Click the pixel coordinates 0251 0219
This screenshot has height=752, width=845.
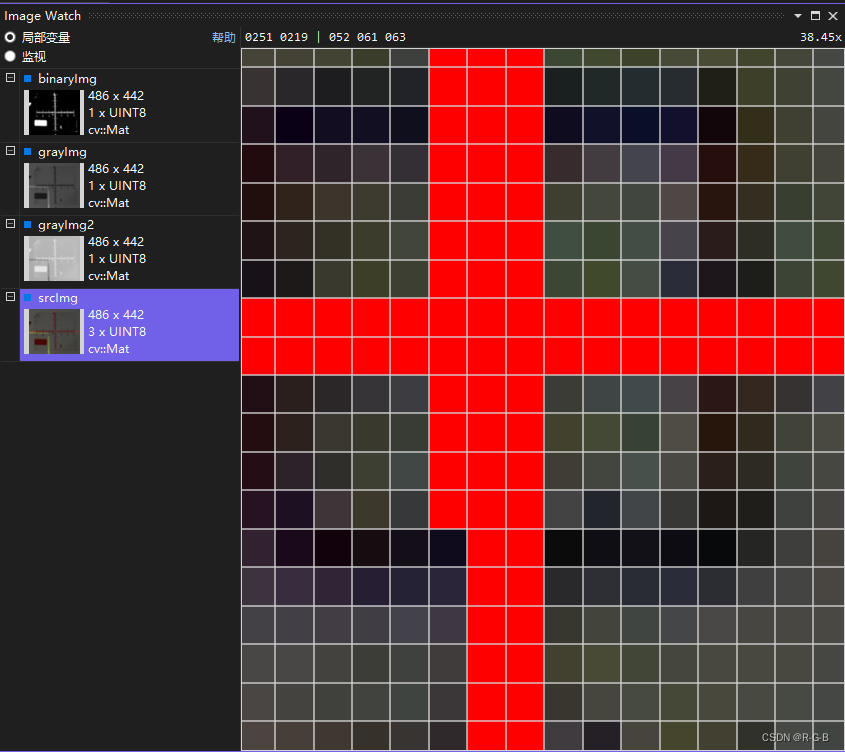click(x=276, y=37)
